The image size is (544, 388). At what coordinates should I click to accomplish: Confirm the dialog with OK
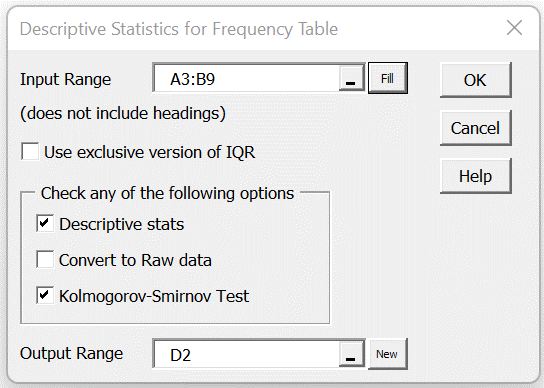click(x=476, y=80)
